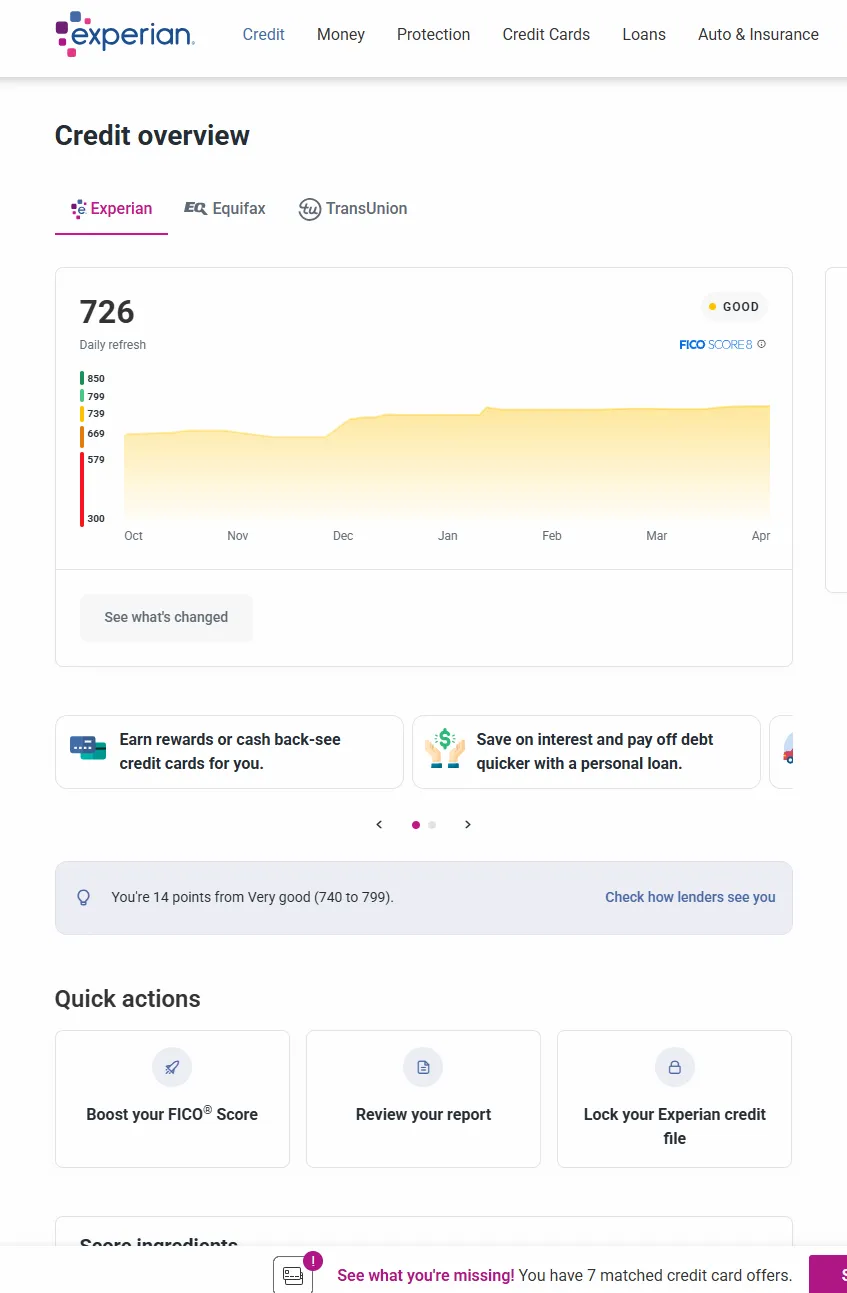Open the Protection nav menu
The image size is (847, 1293).
point(433,34)
